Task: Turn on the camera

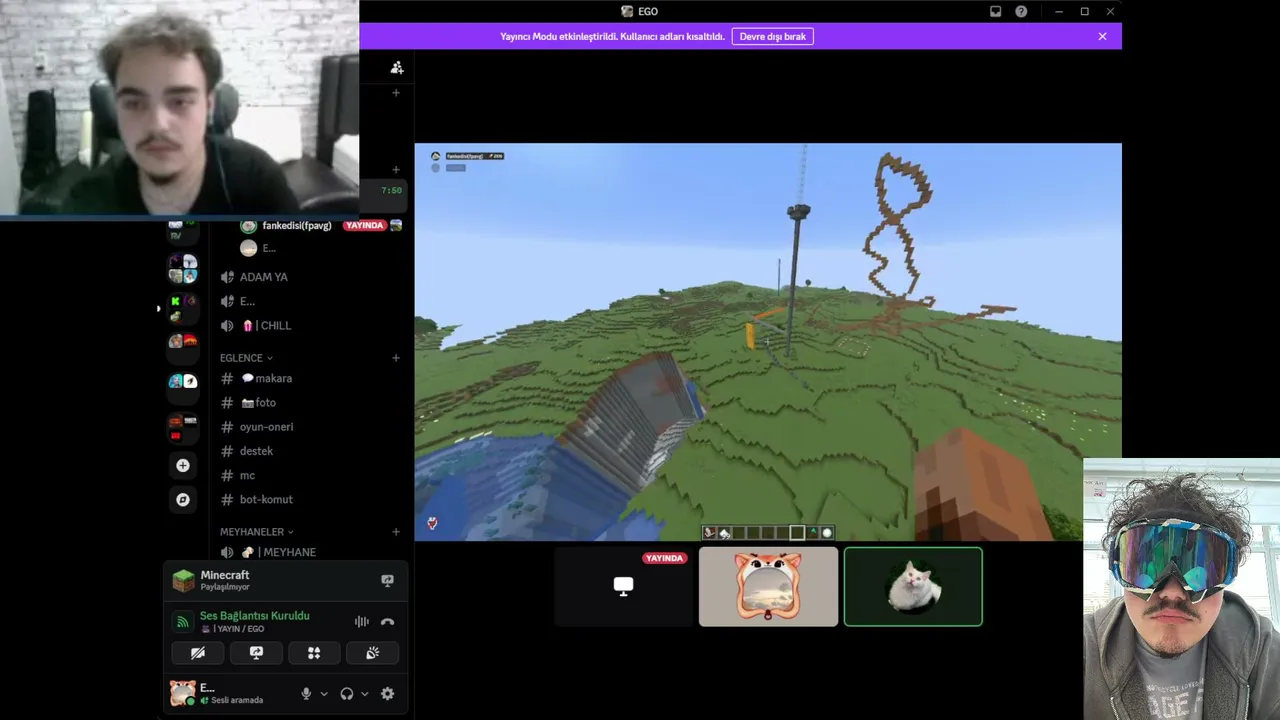Action: pyautogui.click(x=198, y=653)
